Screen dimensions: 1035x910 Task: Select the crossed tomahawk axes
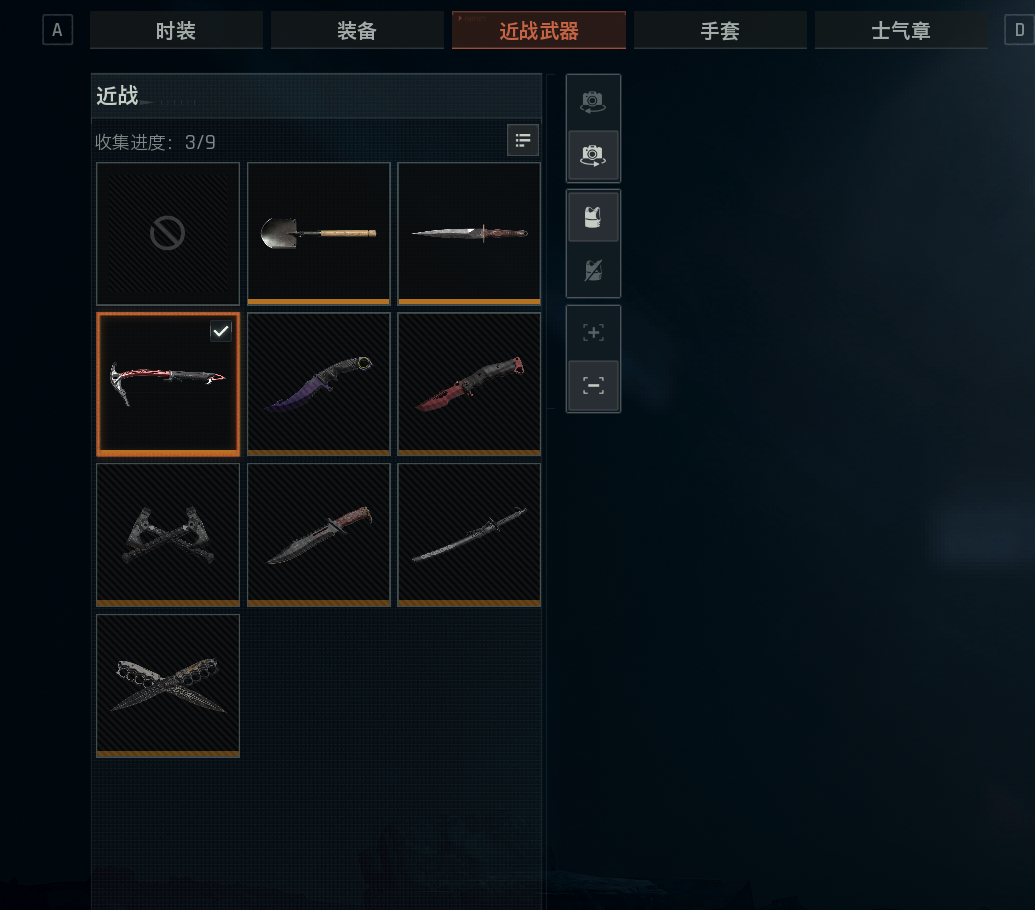click(168, 535)
